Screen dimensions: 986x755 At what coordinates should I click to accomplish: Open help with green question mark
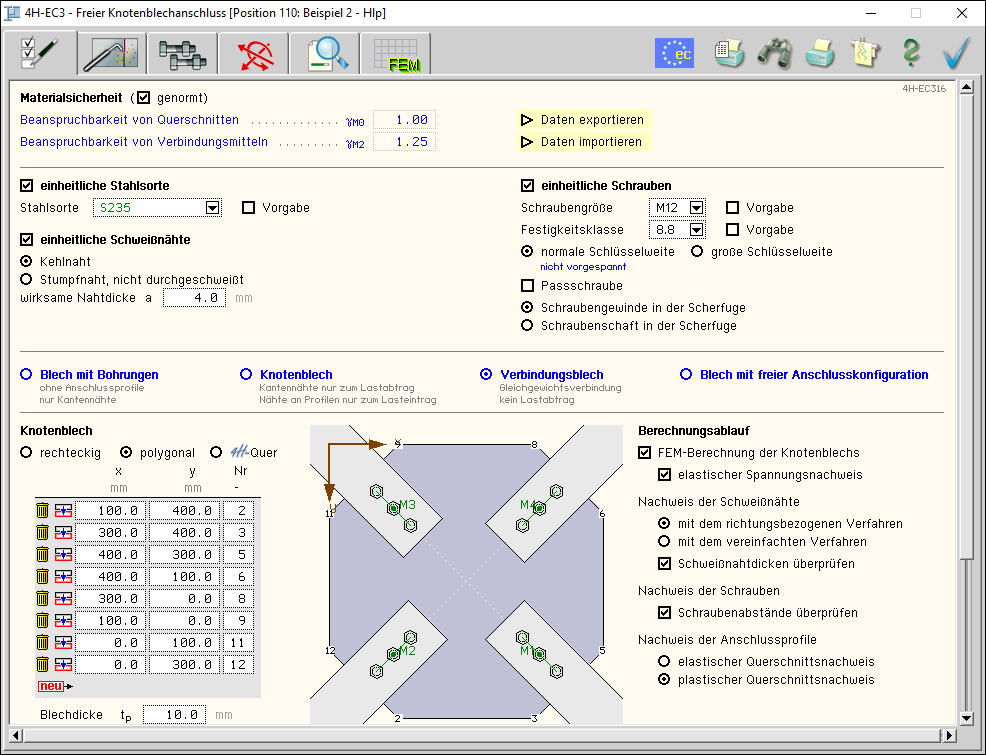[910, 53]
